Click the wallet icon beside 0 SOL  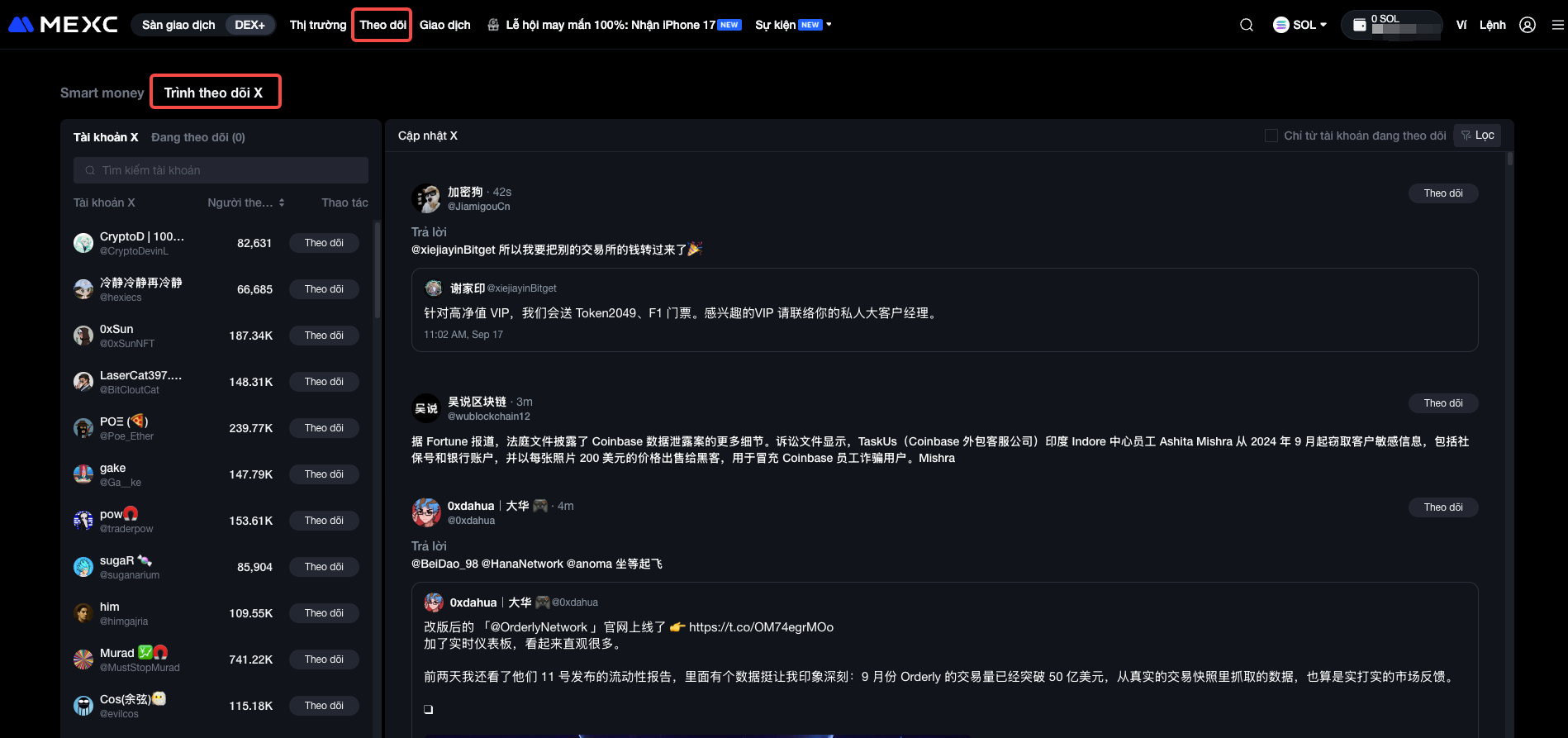tap(1359, 25)
